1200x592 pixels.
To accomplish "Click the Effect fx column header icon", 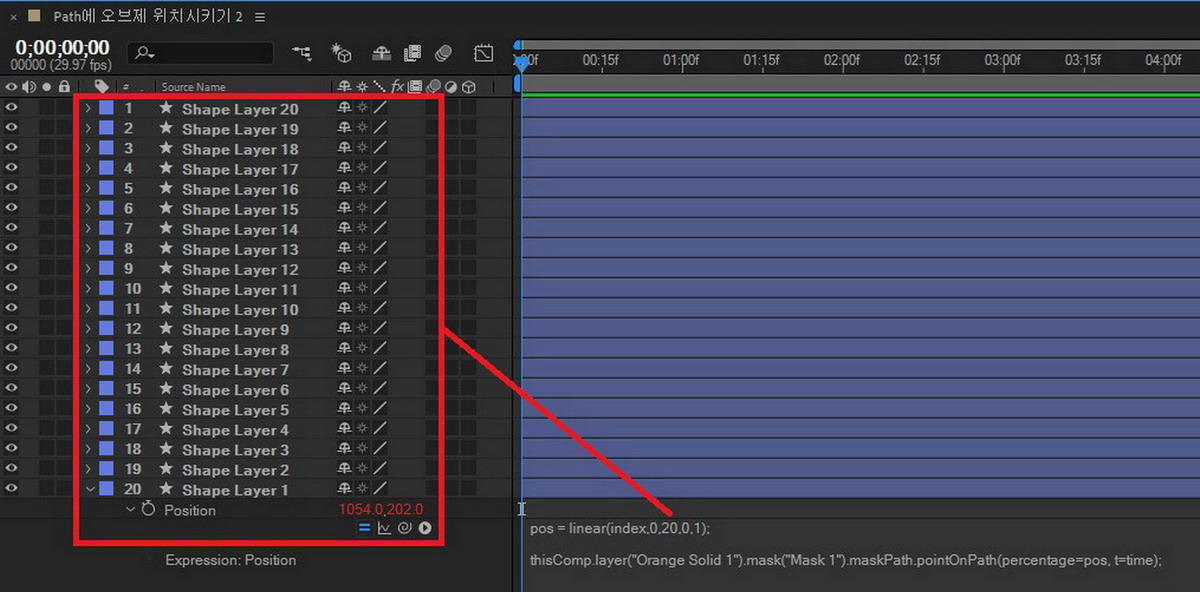I will click(397, 87).
